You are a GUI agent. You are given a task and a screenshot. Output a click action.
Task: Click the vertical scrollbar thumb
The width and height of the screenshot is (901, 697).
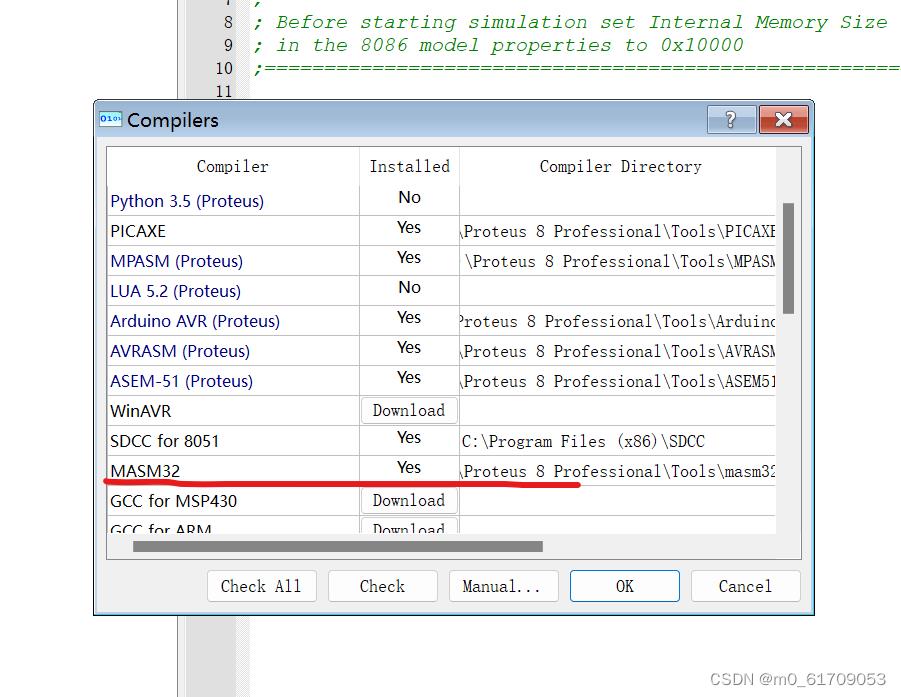(788, 258)
